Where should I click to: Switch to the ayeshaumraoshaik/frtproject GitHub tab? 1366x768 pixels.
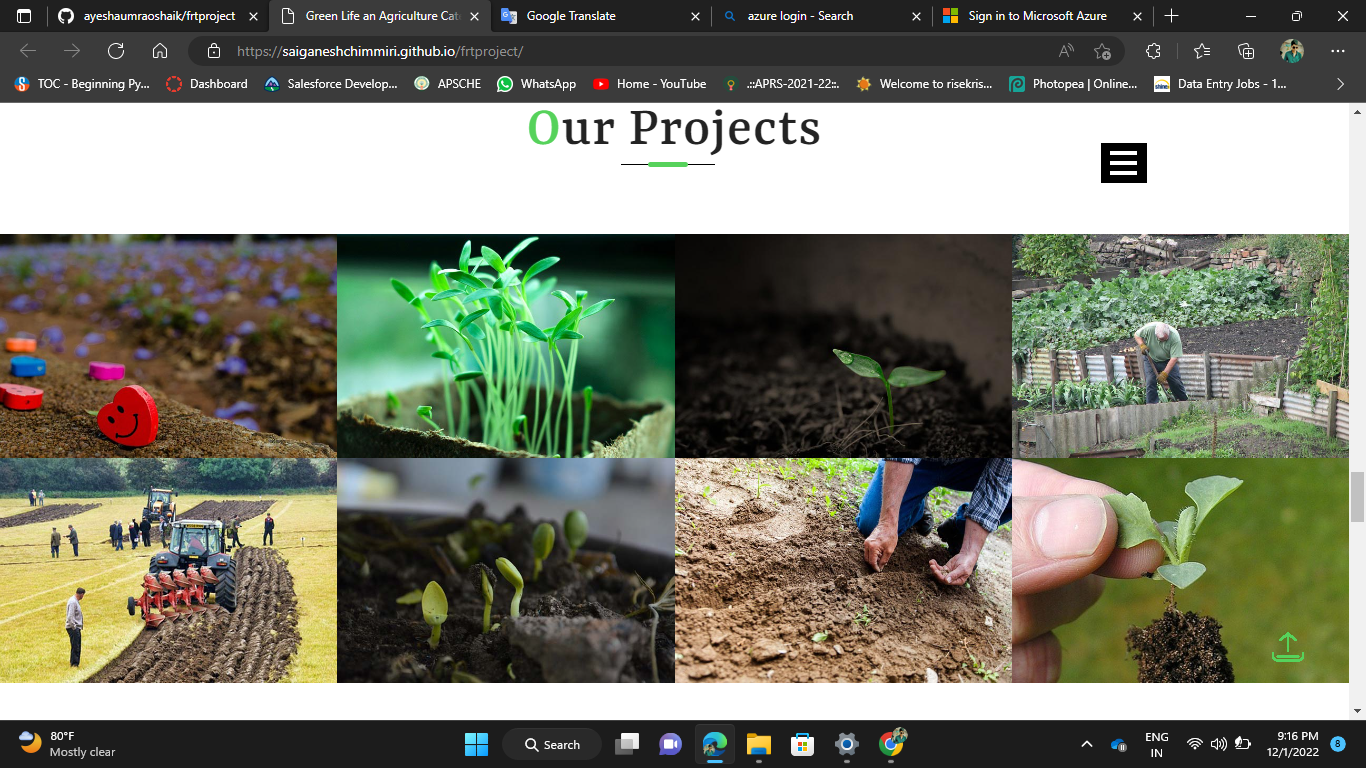pyautogui.click(x=158, y=16)
